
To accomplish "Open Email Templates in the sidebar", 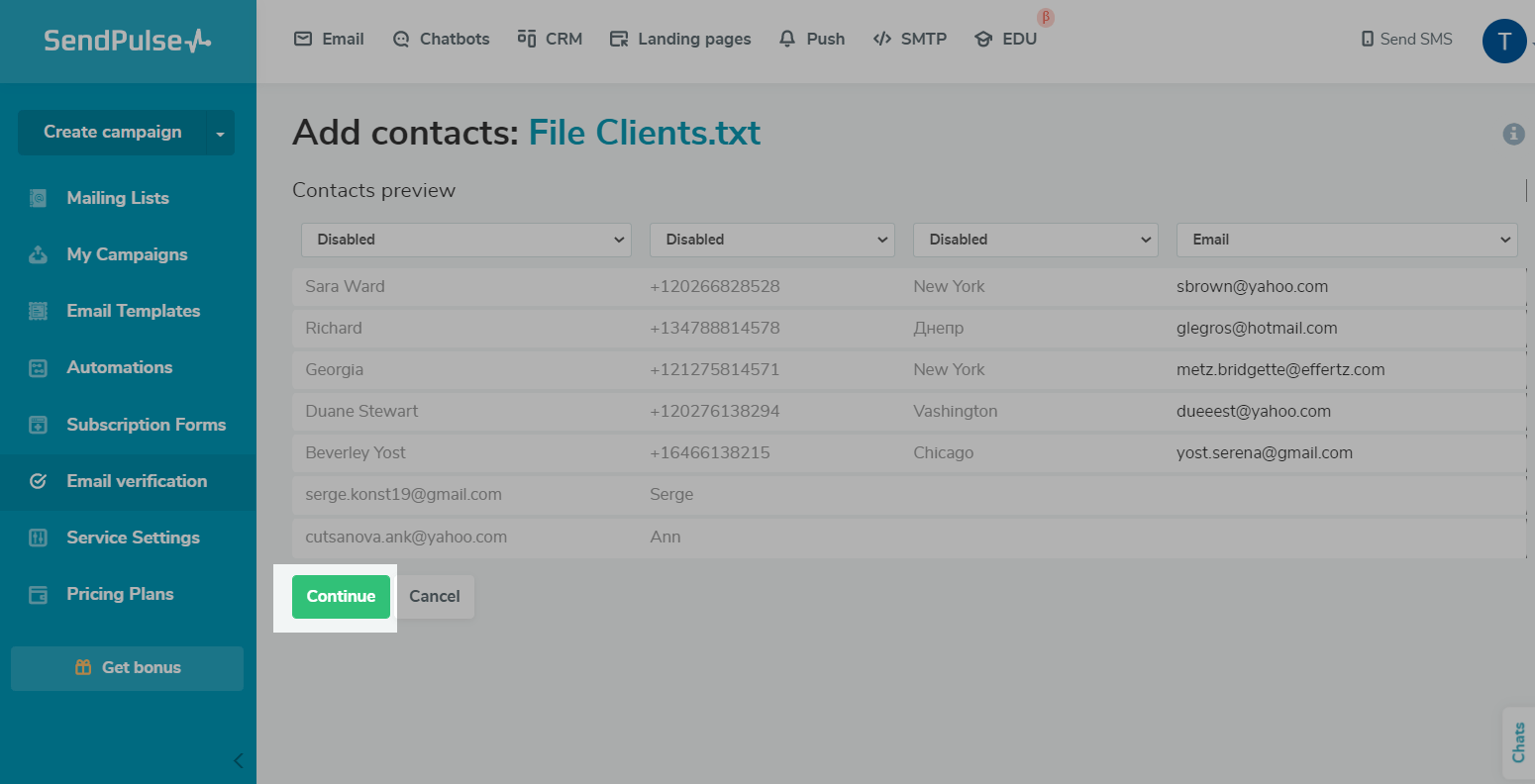I will coord(134,311).
